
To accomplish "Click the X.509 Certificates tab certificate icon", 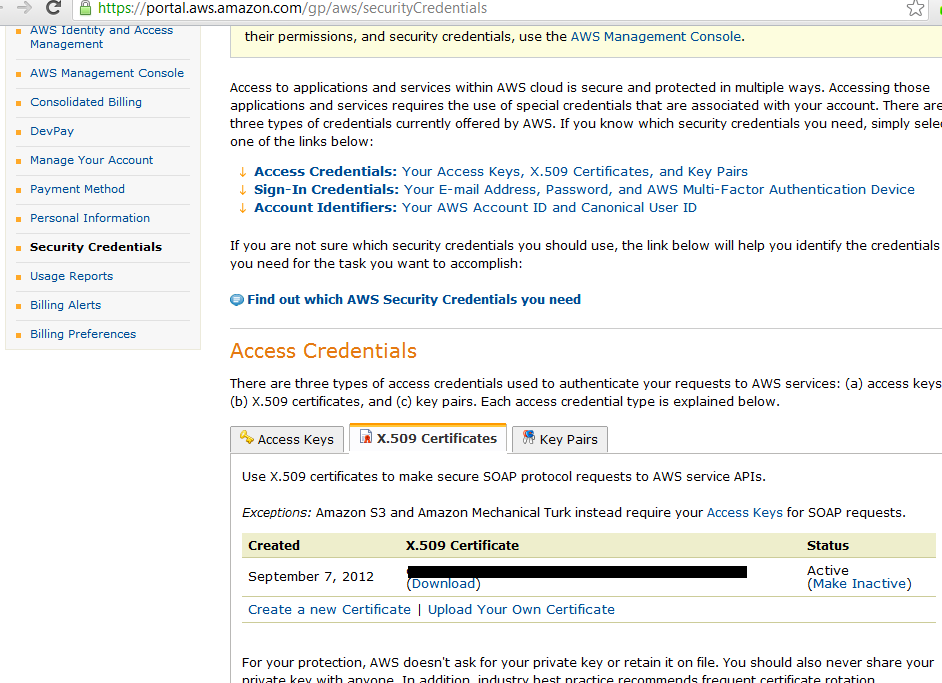I will pos(366,438).
